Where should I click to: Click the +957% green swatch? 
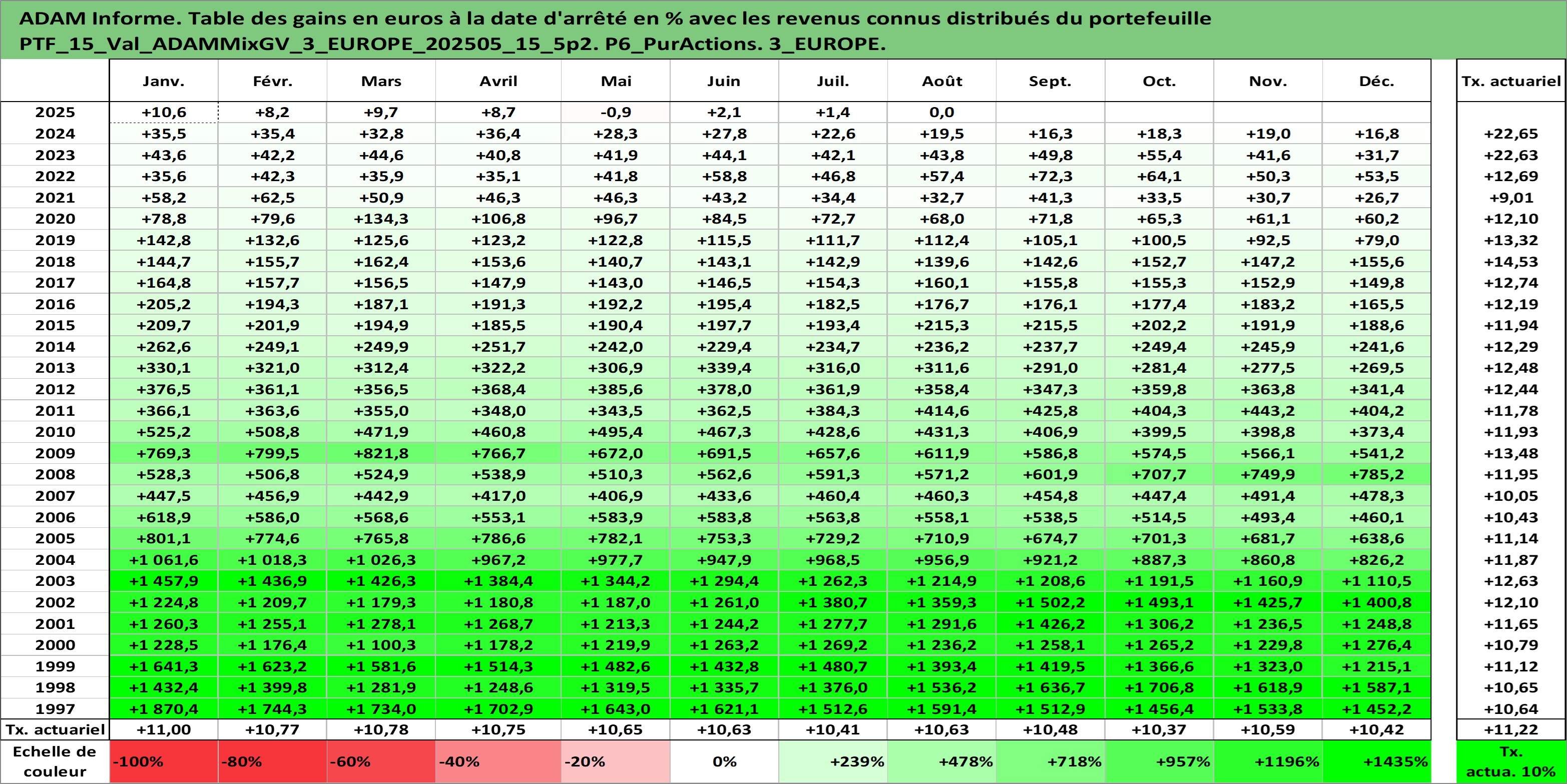click(1160, 761)
